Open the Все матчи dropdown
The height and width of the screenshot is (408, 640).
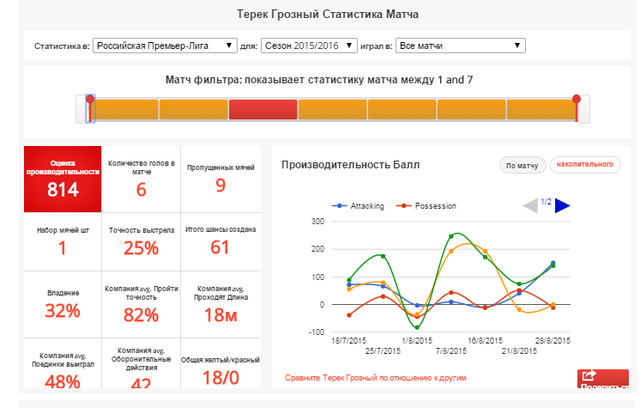click(460, 46)
